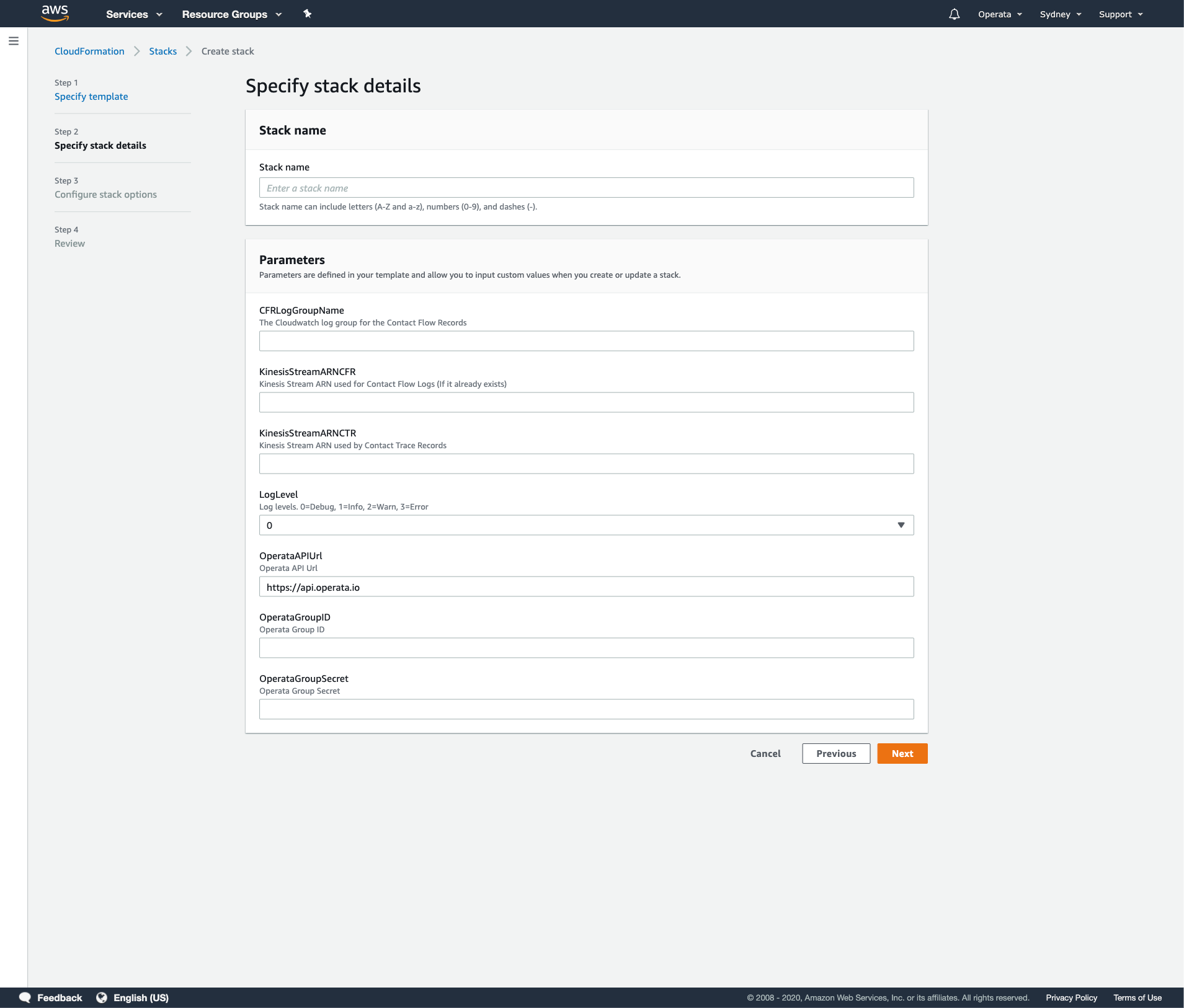Open the hamburger side navigation menu
This screenshot has height=1008, width=1184.
click(x=14, y=41)
